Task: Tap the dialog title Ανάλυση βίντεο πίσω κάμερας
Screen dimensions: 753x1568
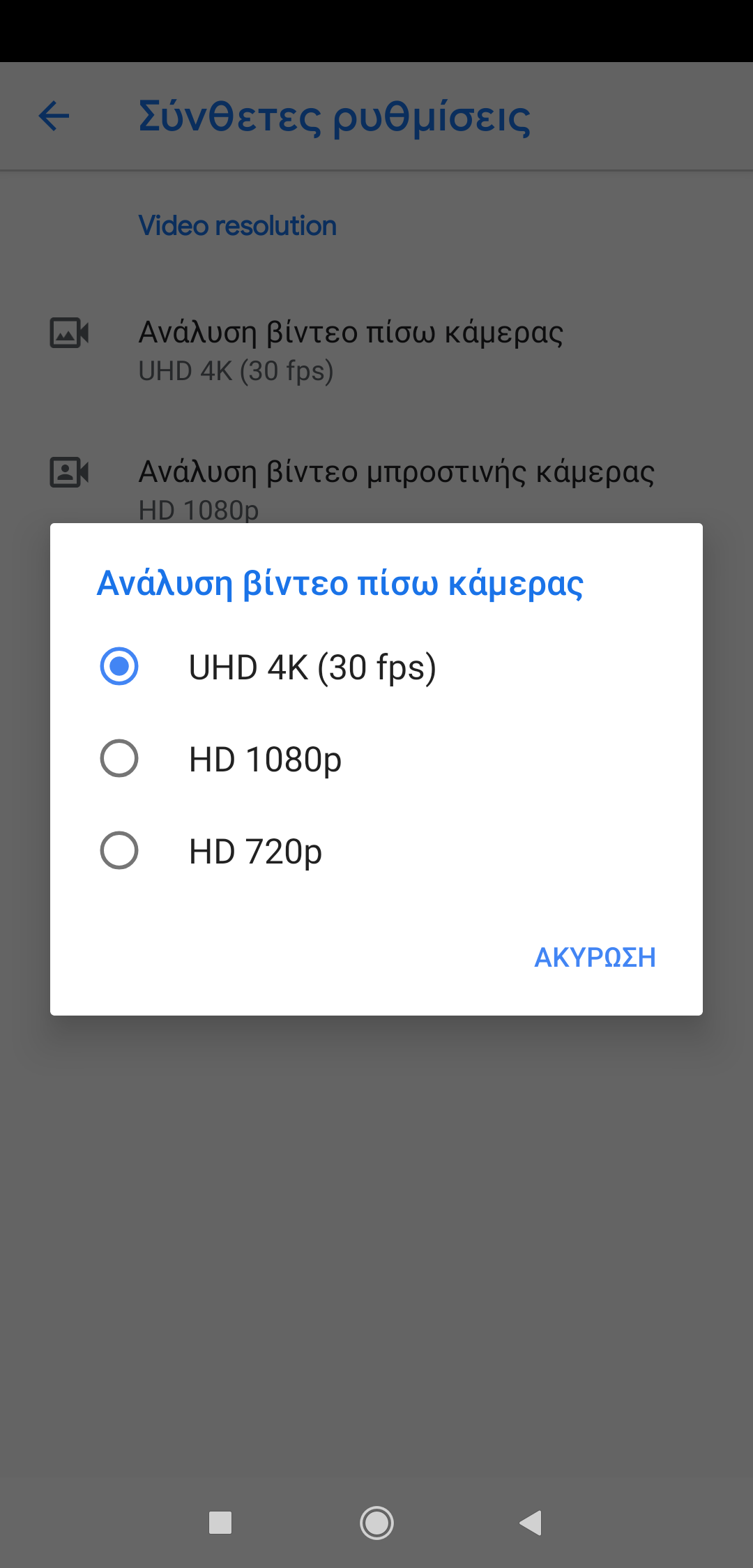Action: tap(340, 584)
